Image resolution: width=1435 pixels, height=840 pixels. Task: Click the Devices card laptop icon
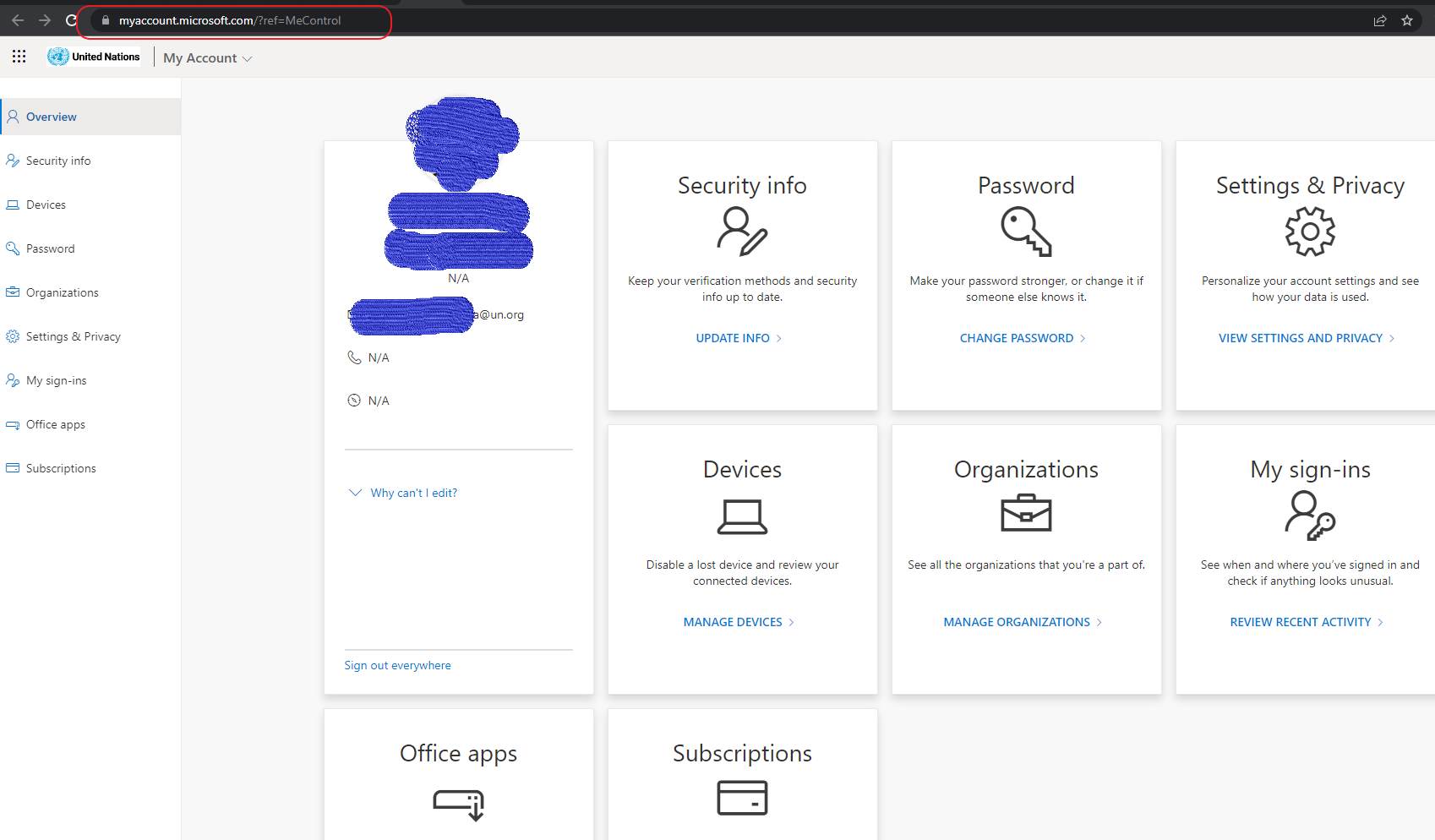[x=742, y=516]
